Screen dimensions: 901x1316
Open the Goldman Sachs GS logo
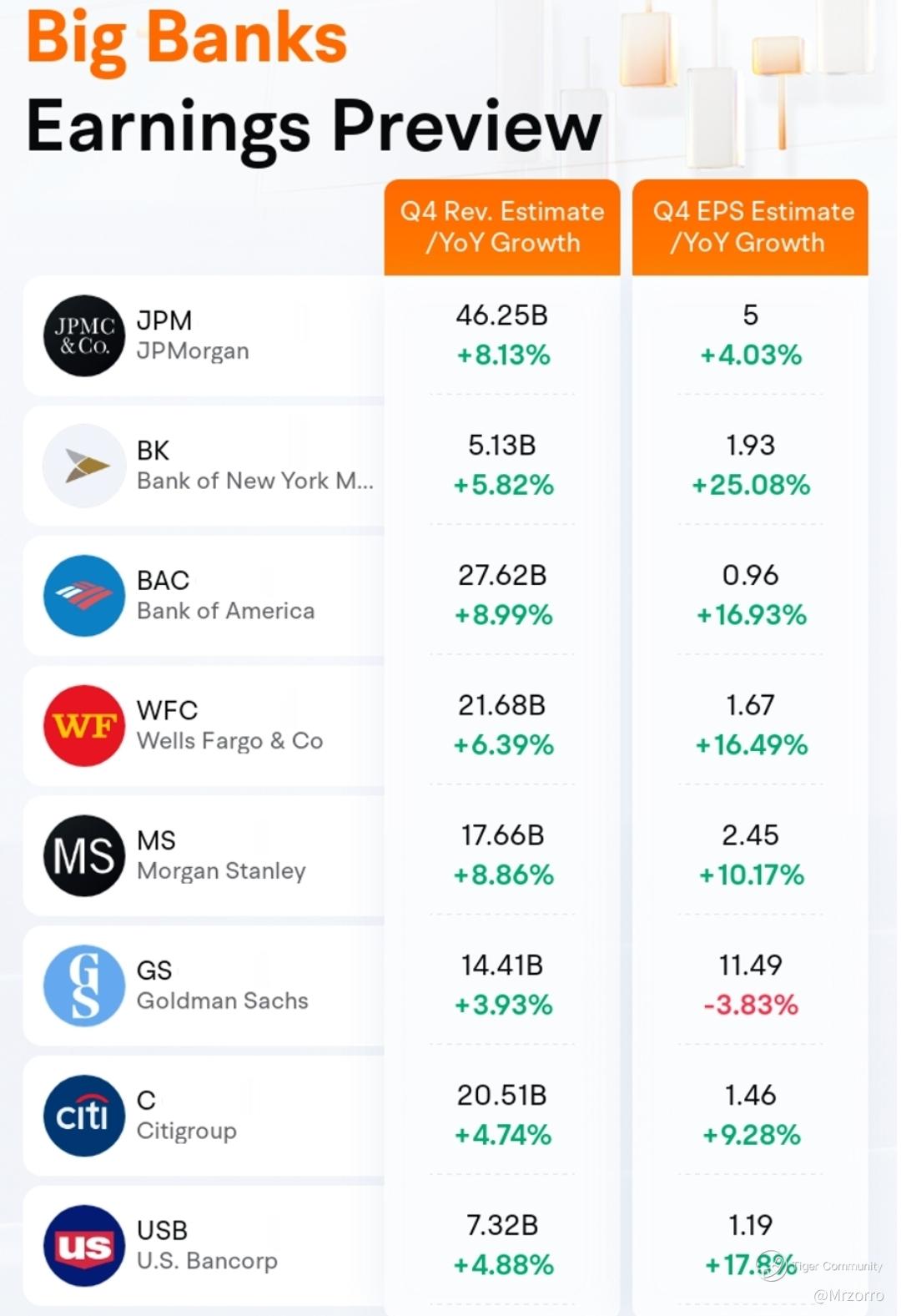(x=84, y=986)
